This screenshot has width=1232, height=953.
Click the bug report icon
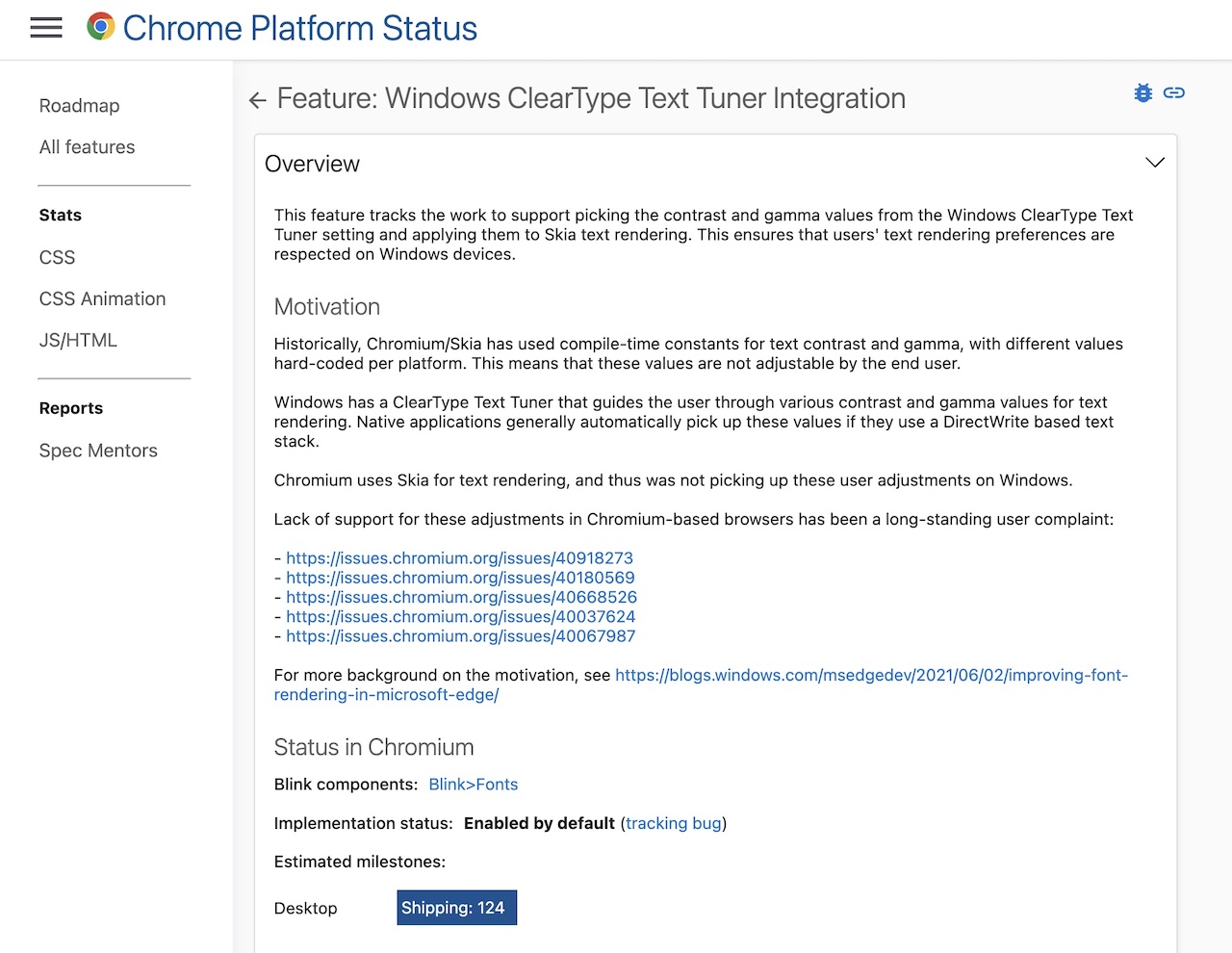(1143, 93)
